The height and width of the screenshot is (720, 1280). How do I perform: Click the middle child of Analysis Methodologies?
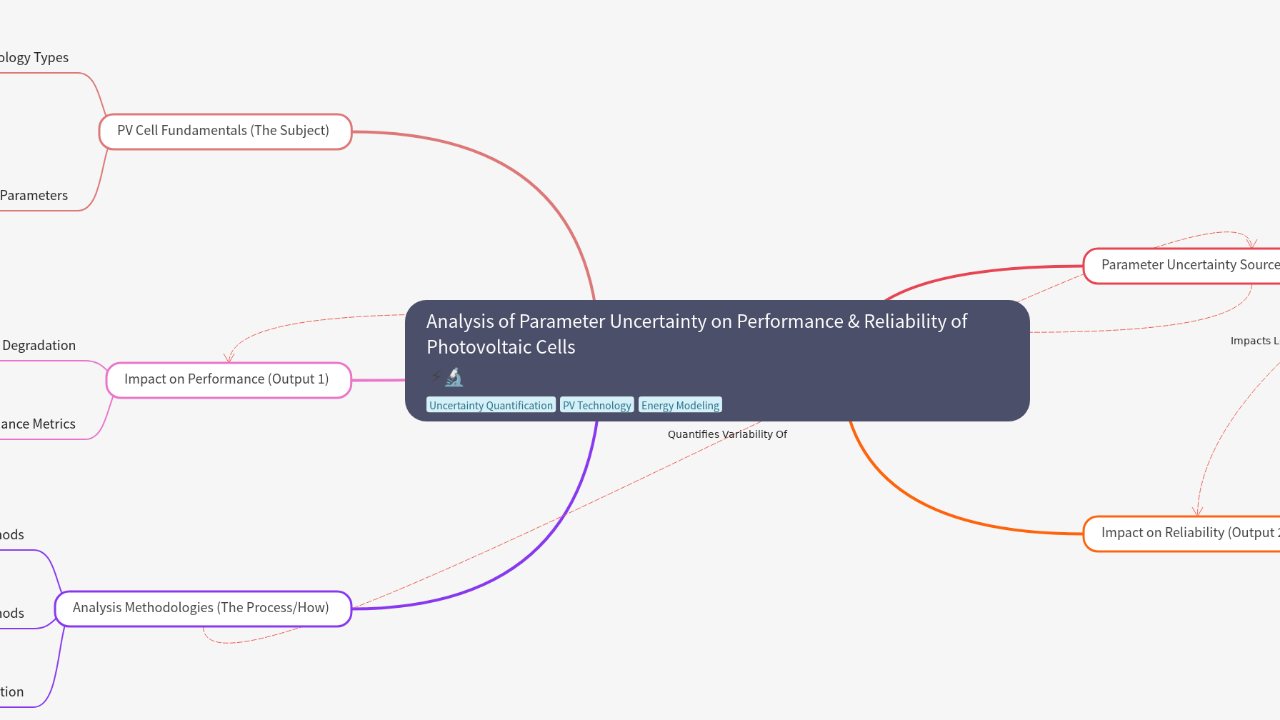pyautogui.click(x=12, y=614)
